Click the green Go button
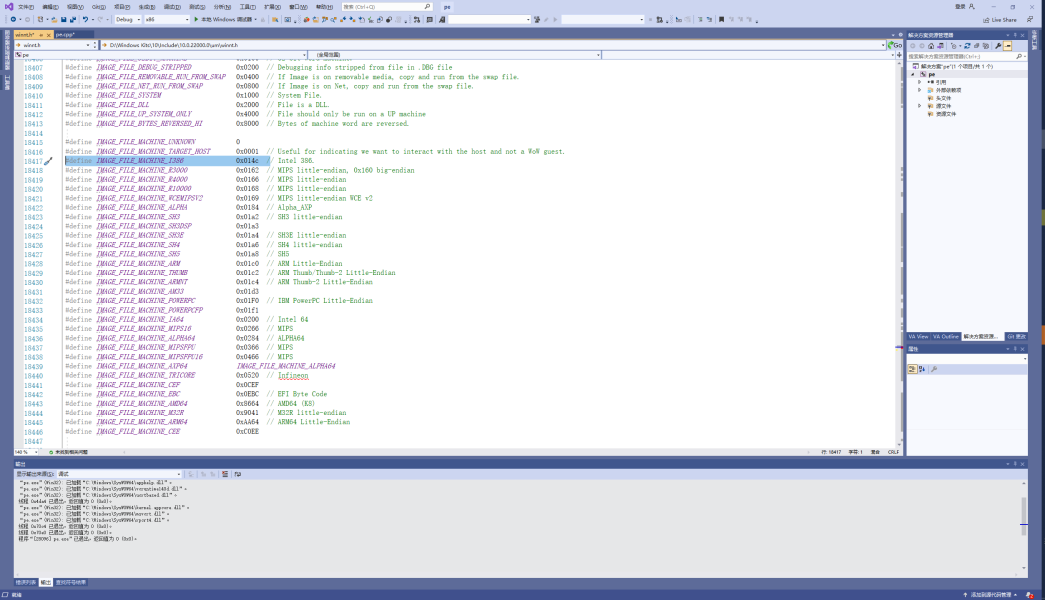 894,45
